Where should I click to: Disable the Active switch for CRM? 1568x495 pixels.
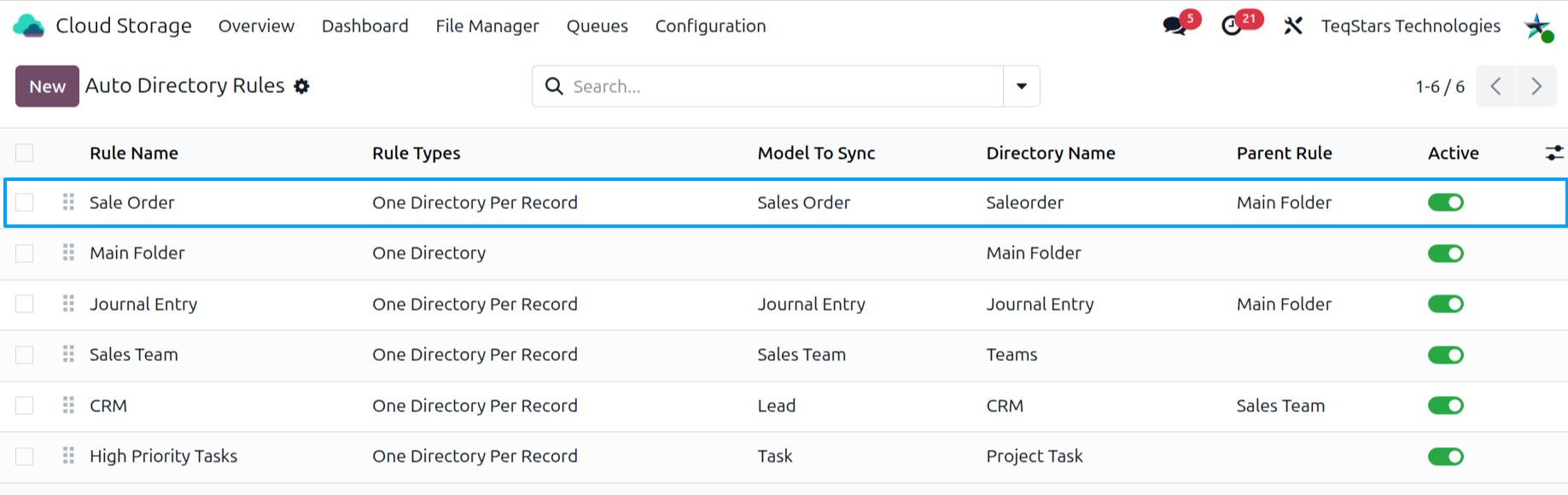(x=1446, y=405)
